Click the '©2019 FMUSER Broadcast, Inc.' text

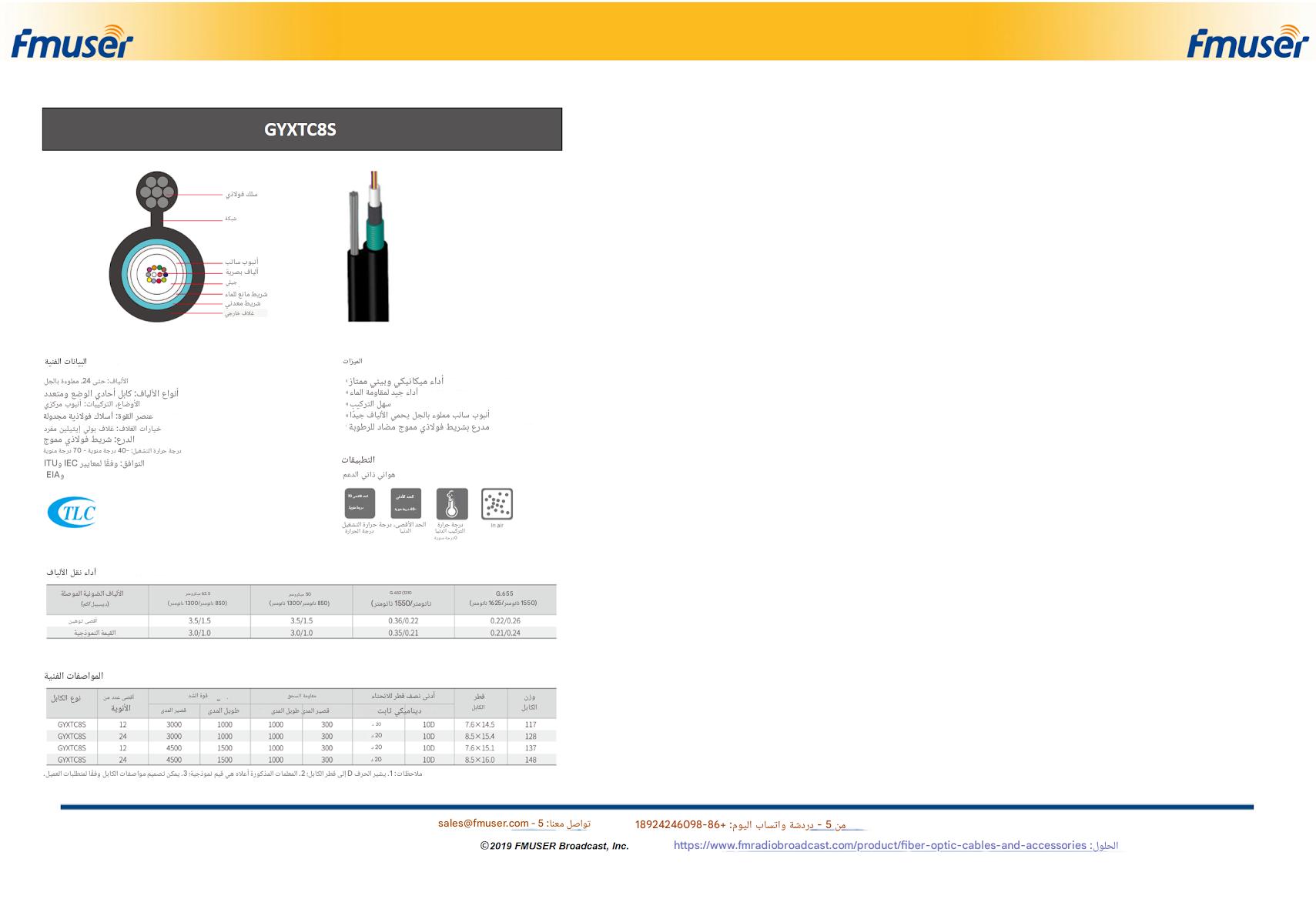554,846
